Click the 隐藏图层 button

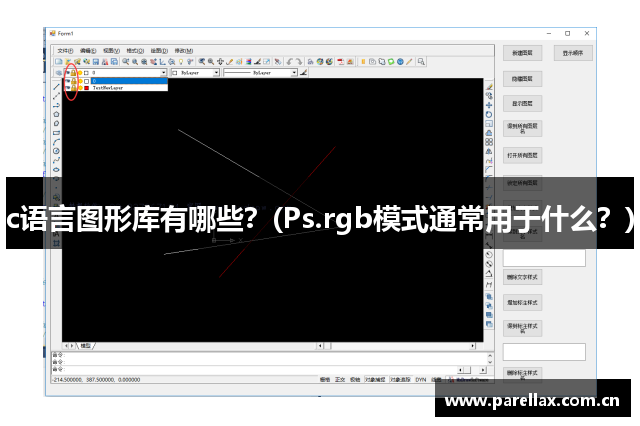pyautogui.click(x=522, y=79)
